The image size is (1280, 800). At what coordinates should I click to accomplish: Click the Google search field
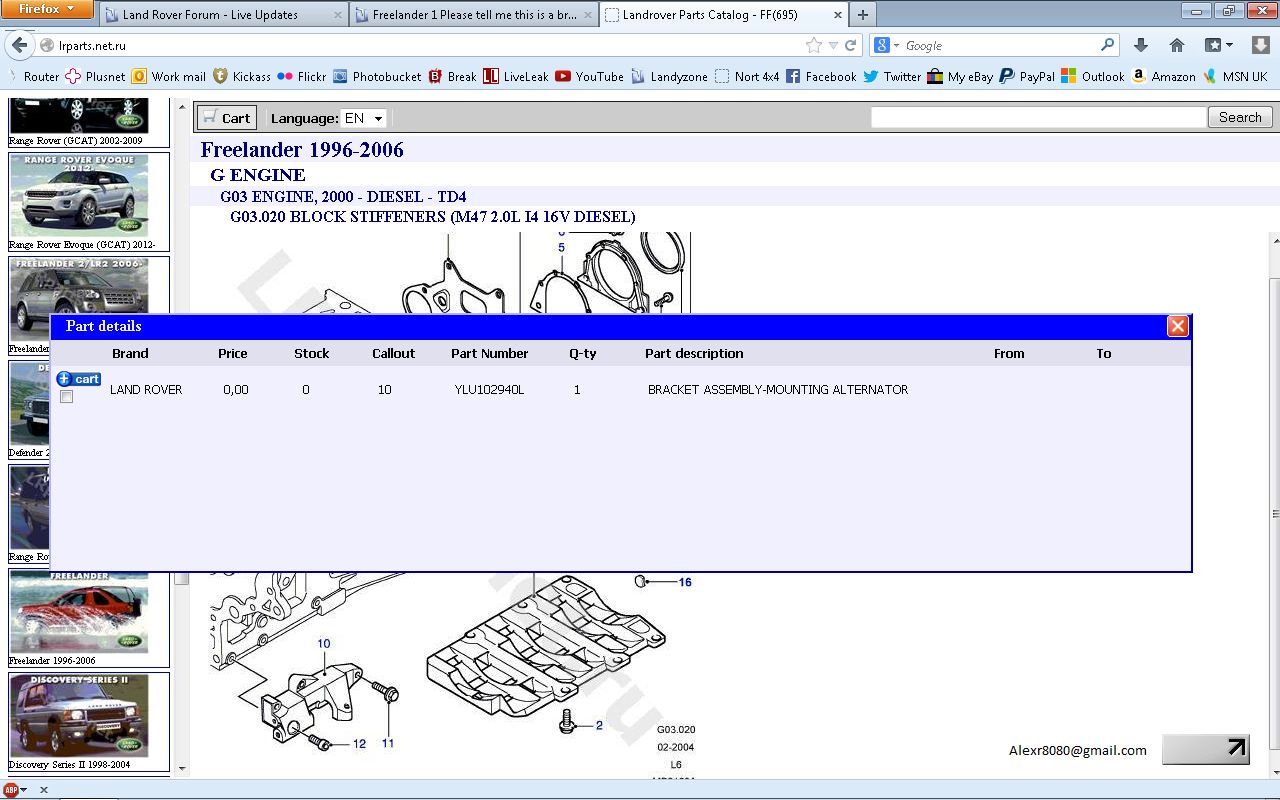click(1000, 46)
